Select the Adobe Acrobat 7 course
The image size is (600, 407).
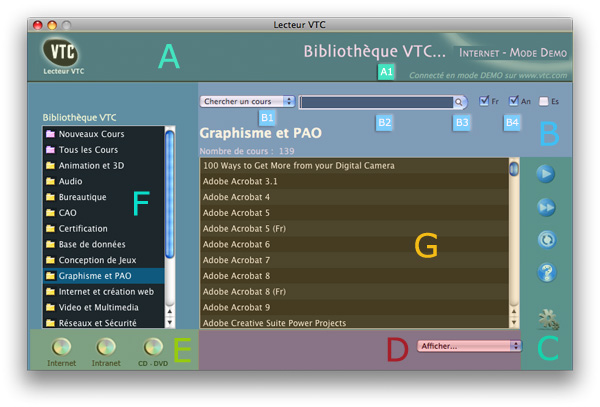[354, 260]
